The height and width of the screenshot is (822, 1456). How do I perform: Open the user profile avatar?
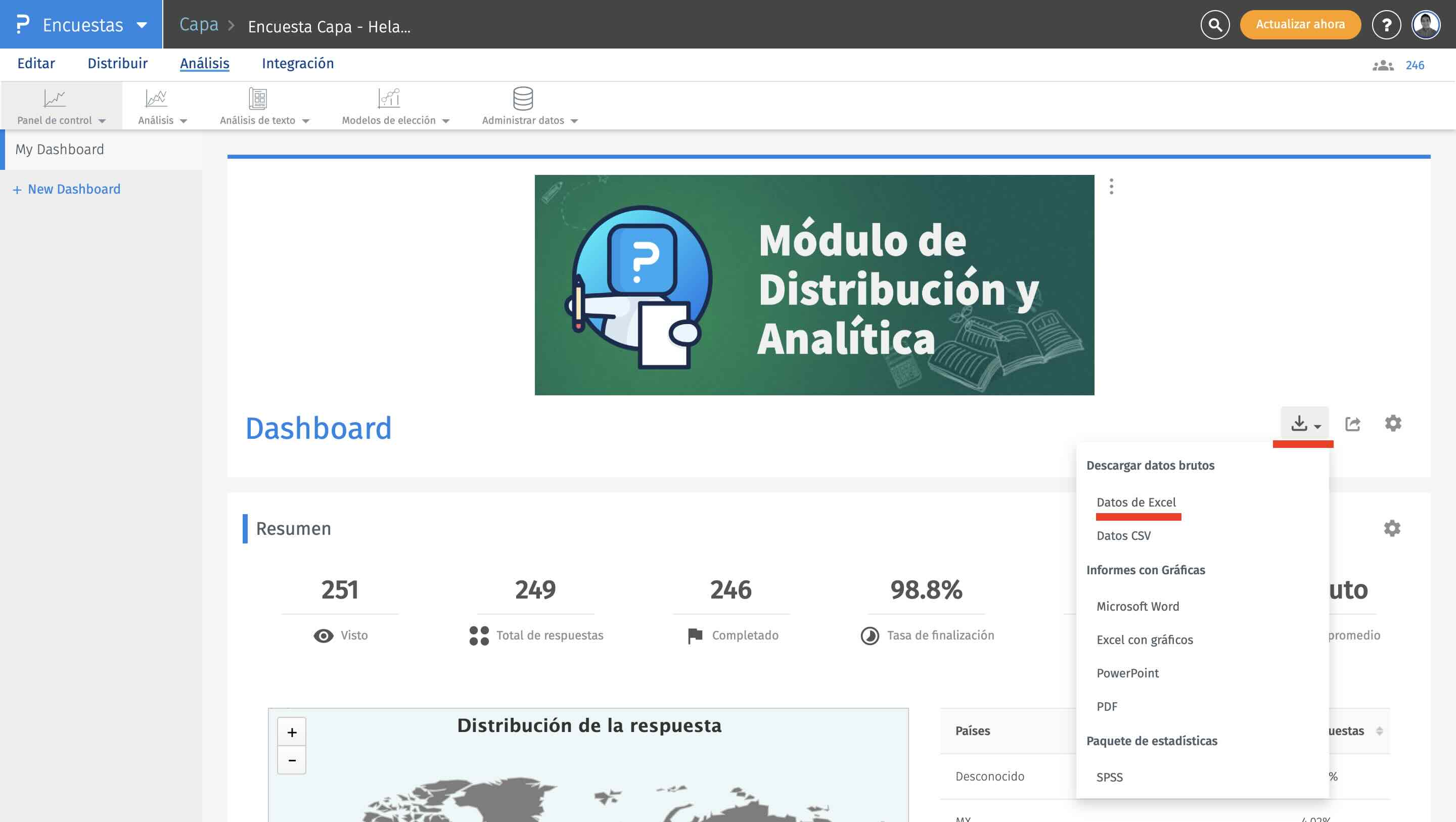1426,25
